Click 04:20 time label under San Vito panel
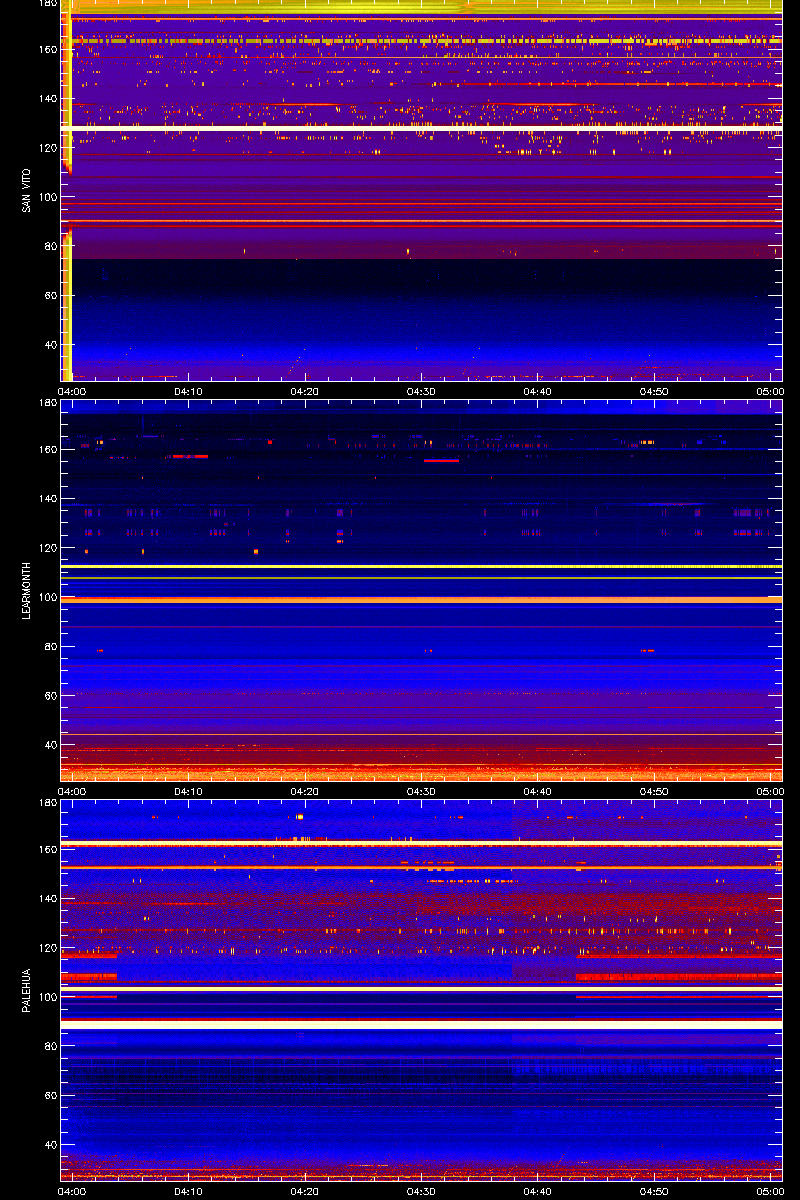 point(305,391)
